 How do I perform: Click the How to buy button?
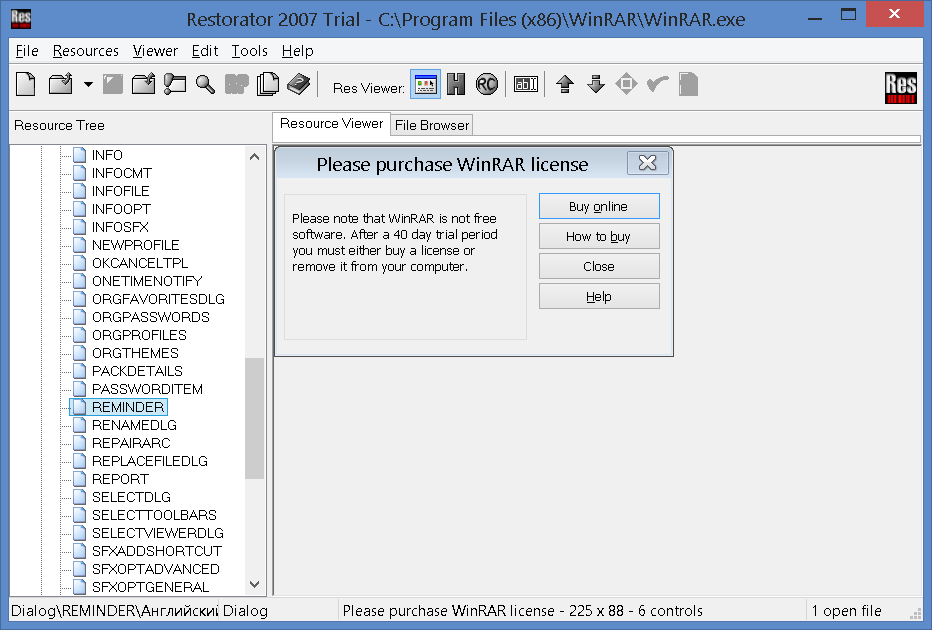point(599,237)
